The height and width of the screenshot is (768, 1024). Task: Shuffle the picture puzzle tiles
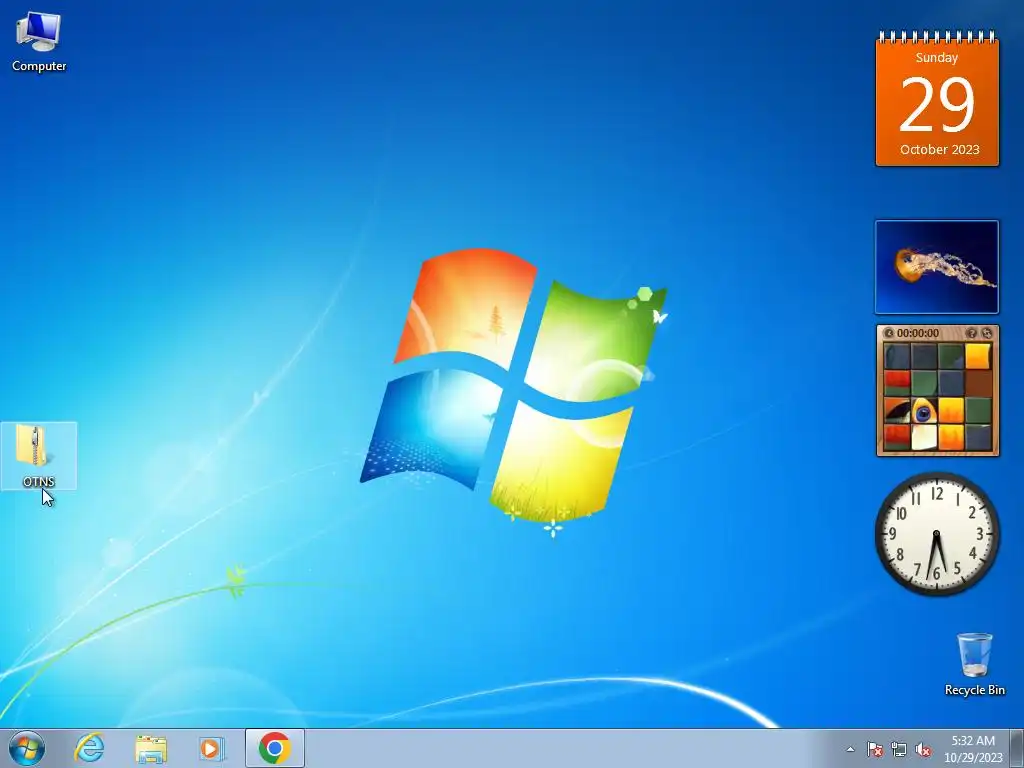[x=987, y=333]
